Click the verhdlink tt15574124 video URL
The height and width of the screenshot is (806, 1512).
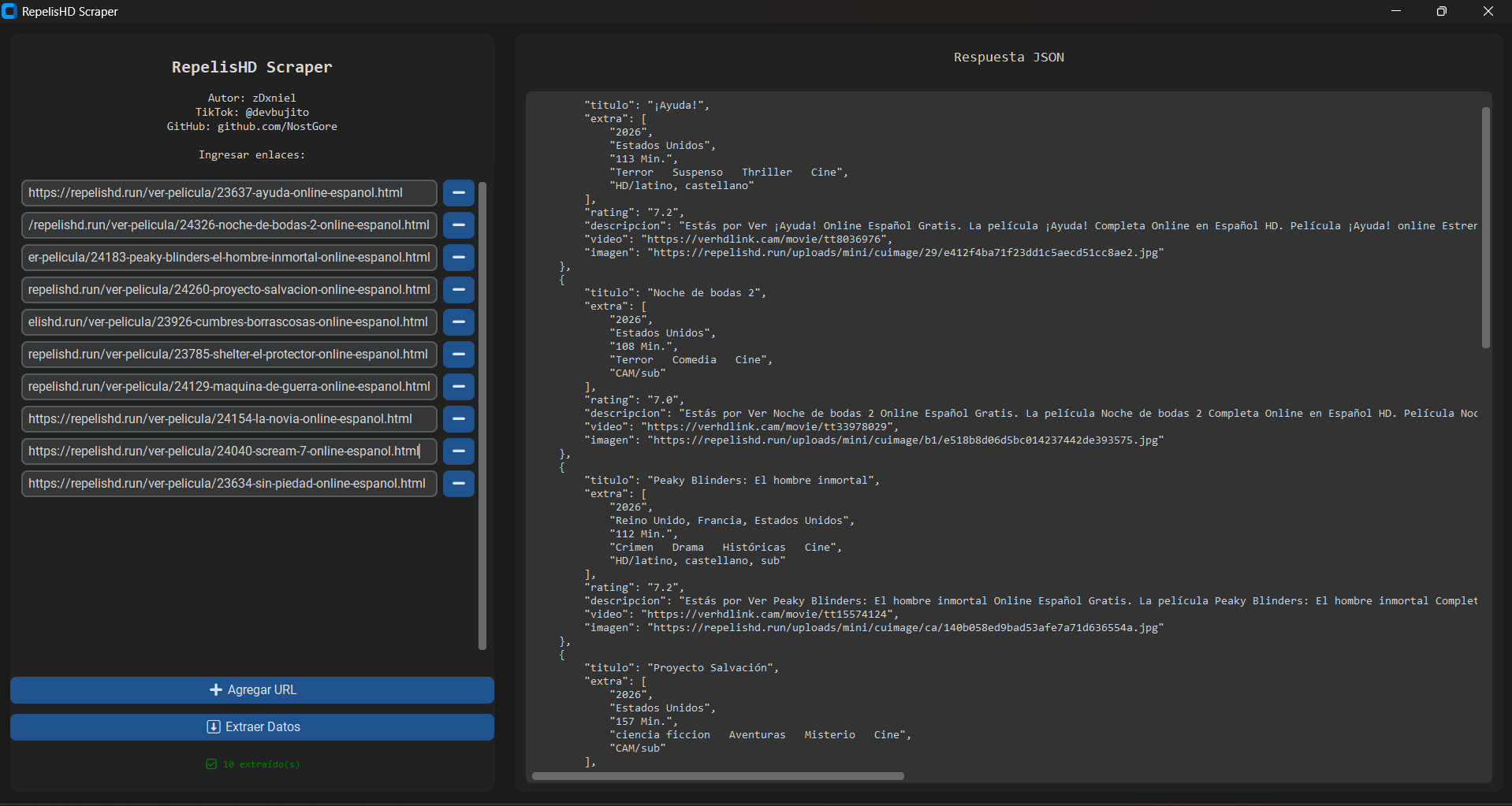pyautogui.click(x=770, y=615)
